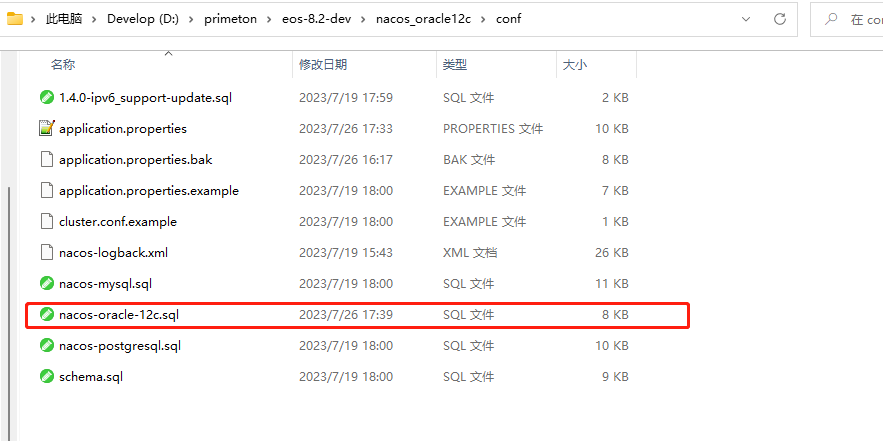Click the schema.sql file icon
This screenshot has width=883, height=441.
(x=46, y=377)
